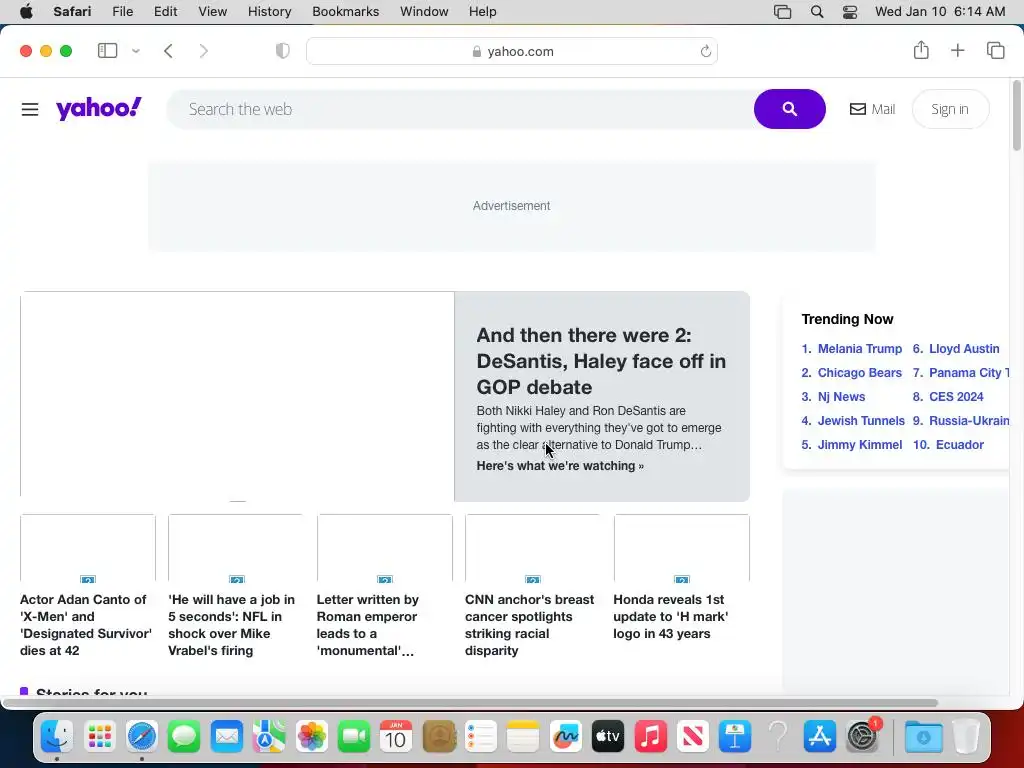This screenshot has height=768, width=1024.
Task: Open Freeform from the Dock
Action: 566,737
